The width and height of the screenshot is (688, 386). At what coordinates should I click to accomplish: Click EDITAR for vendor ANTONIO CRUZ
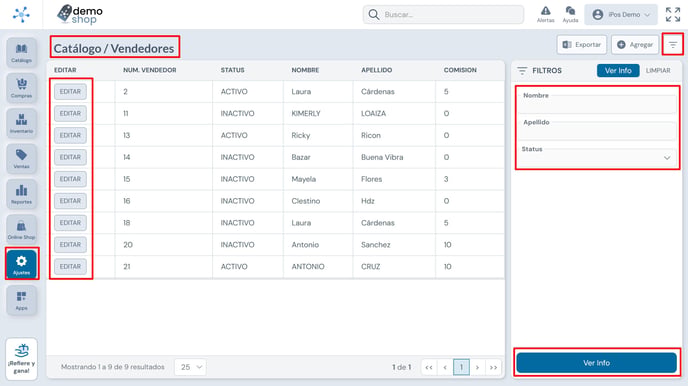tap(70, 267)
